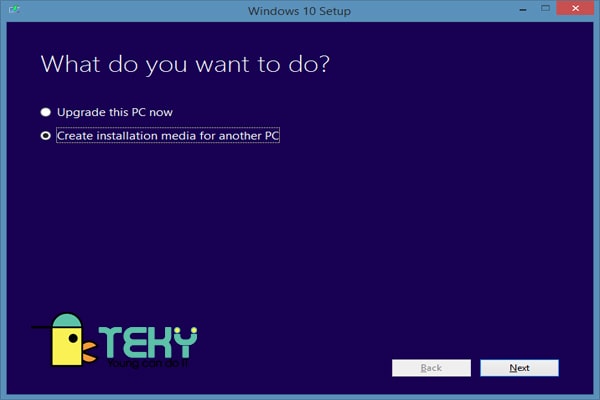Click the "Windows 10 Setup" title text

tap(299, 11)
